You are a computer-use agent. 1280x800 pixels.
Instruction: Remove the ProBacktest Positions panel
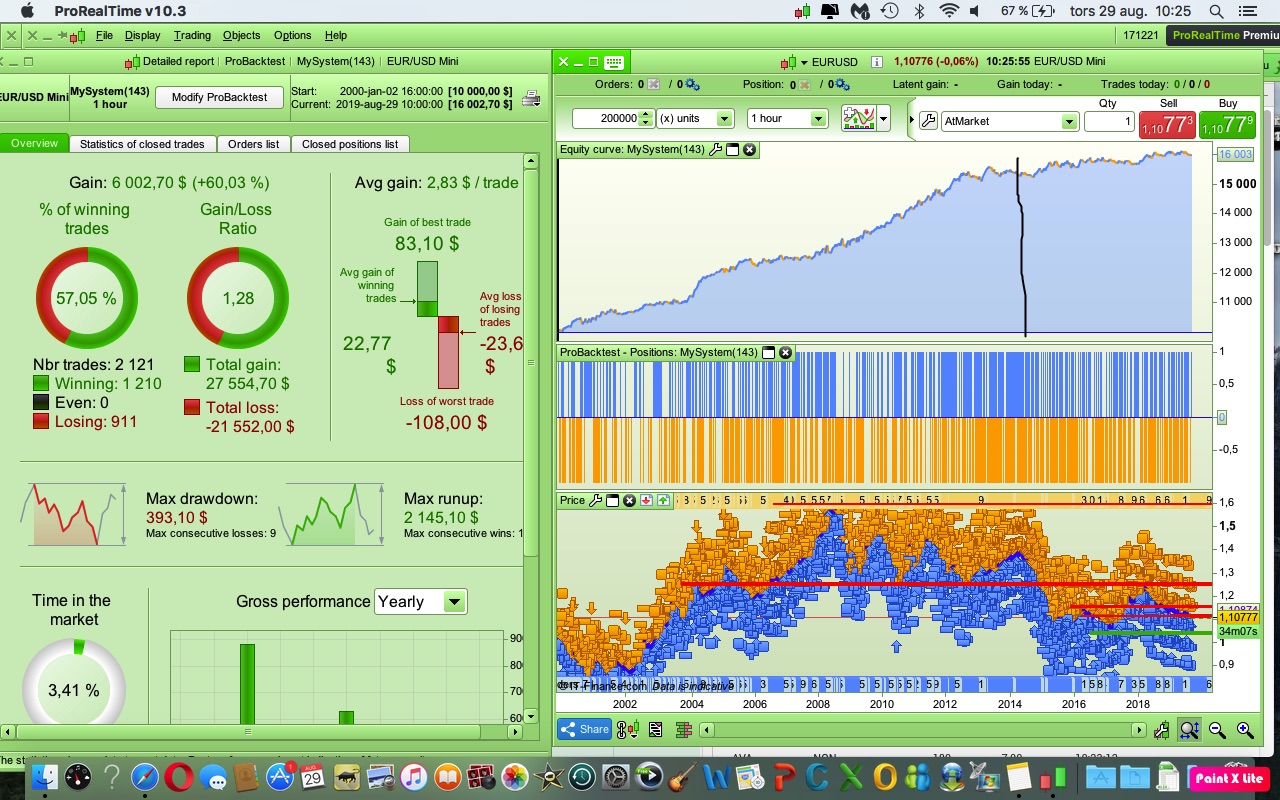785,353
